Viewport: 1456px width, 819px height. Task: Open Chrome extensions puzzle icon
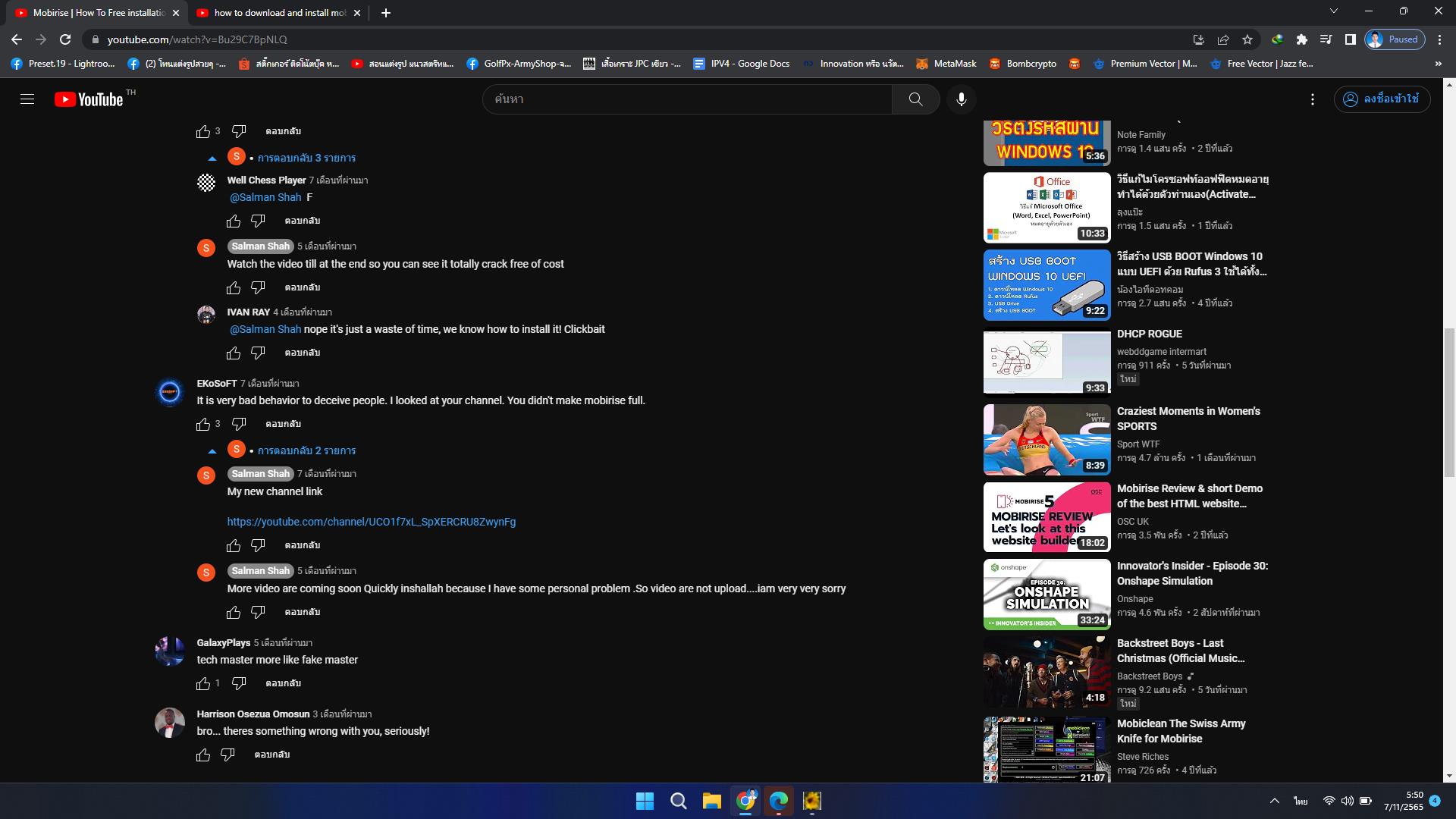pos(1302,39)
